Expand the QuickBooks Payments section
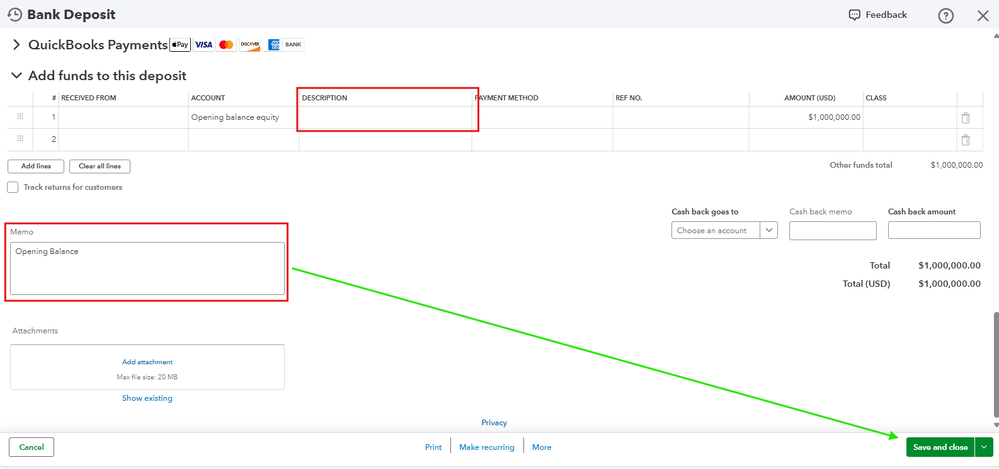999x469 pixels. [x=17, y=45]
